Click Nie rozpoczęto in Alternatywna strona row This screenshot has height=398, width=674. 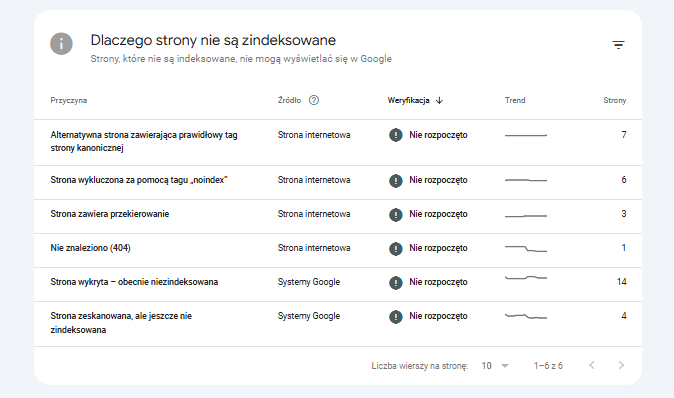pyautogui.click(x=438, y=135)
